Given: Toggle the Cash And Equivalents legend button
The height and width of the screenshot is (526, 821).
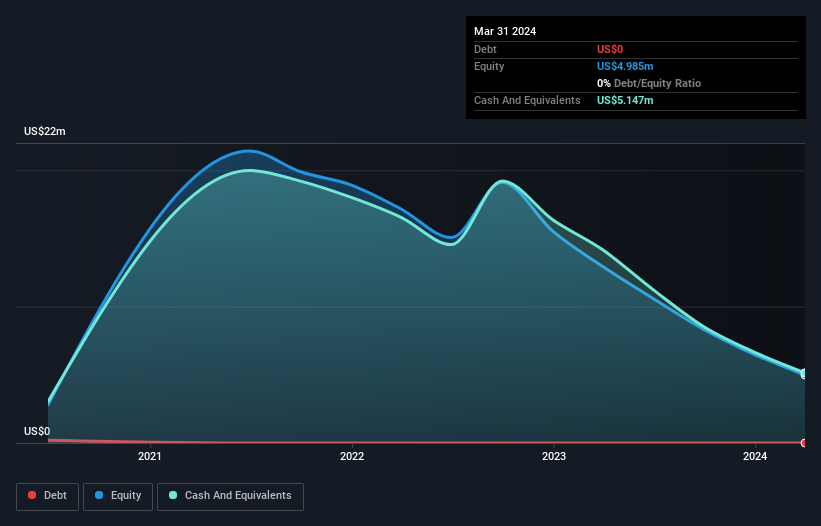Looking at the screenshot, I should pyautogui.click(x=230, y=496).
